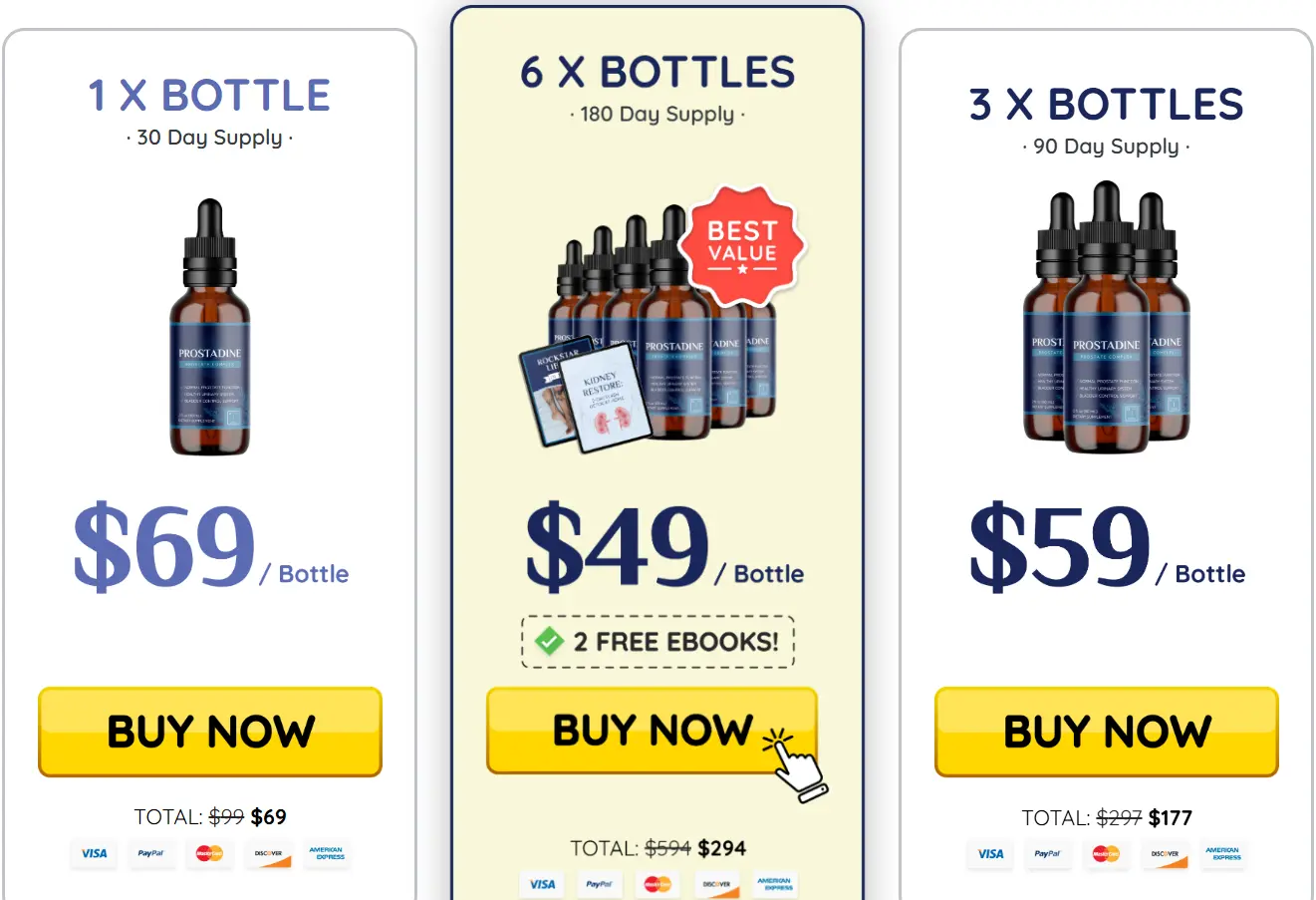
Task: Click Visa icon under 1 bottle offer
Action: 94,854
